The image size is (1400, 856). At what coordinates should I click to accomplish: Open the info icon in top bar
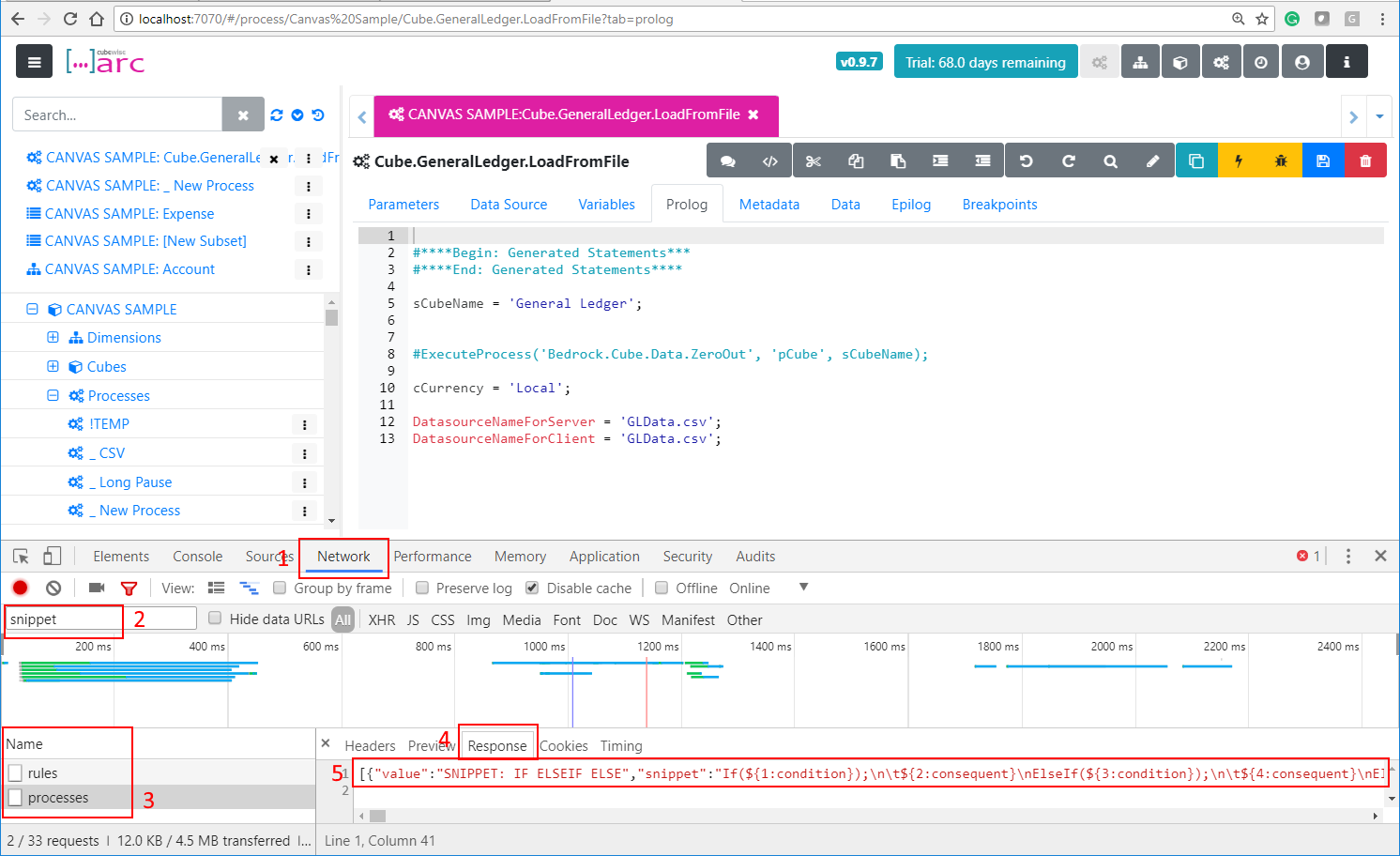tap(1347, 62)
